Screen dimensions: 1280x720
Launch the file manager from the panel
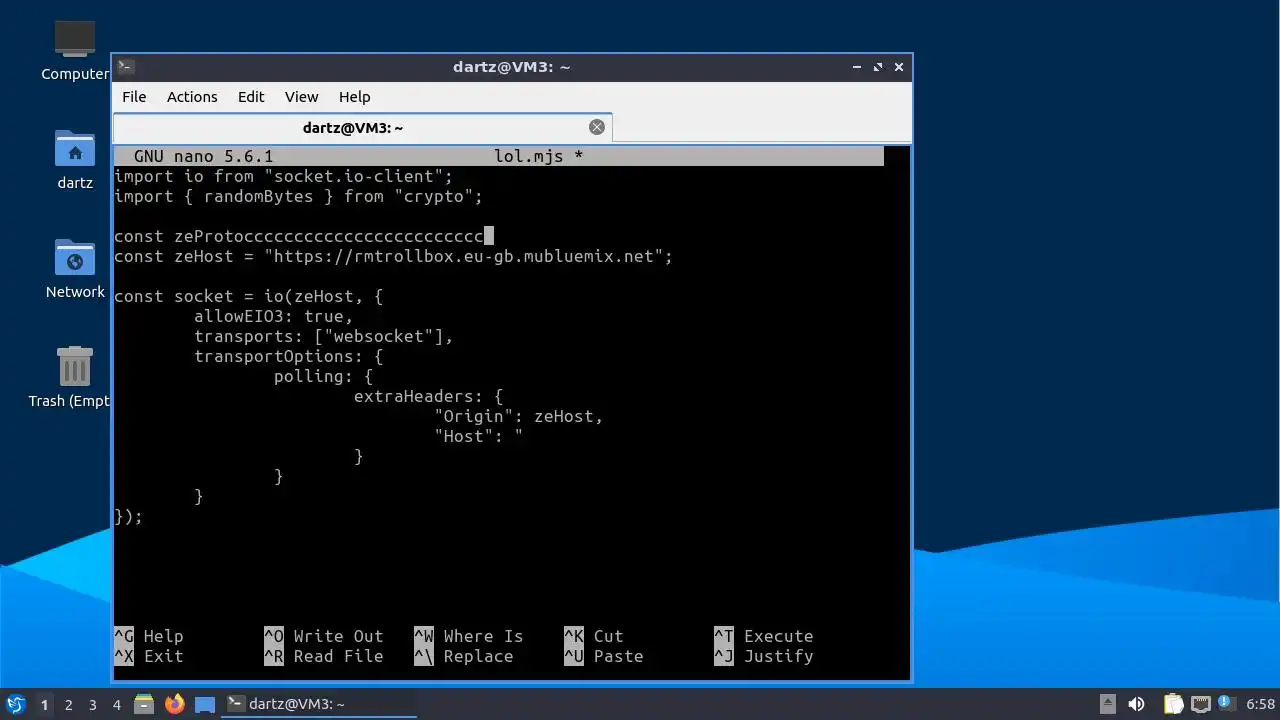point(144,704)
